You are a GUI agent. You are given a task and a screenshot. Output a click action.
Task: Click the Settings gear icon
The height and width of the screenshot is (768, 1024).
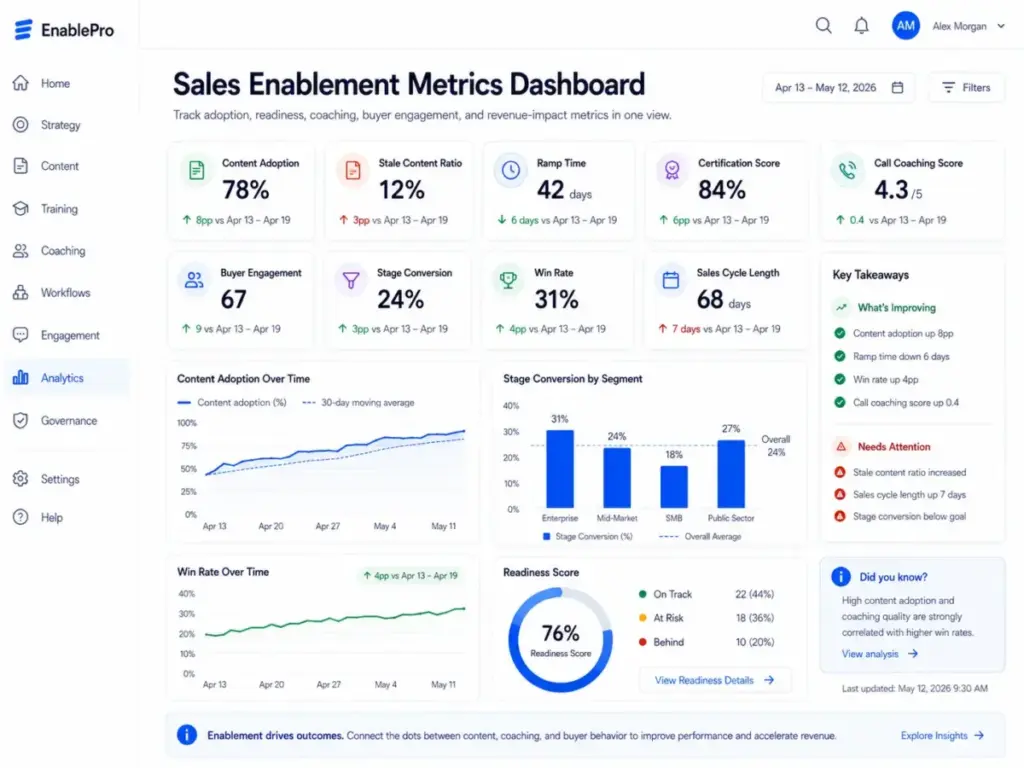tap(20, 479)
